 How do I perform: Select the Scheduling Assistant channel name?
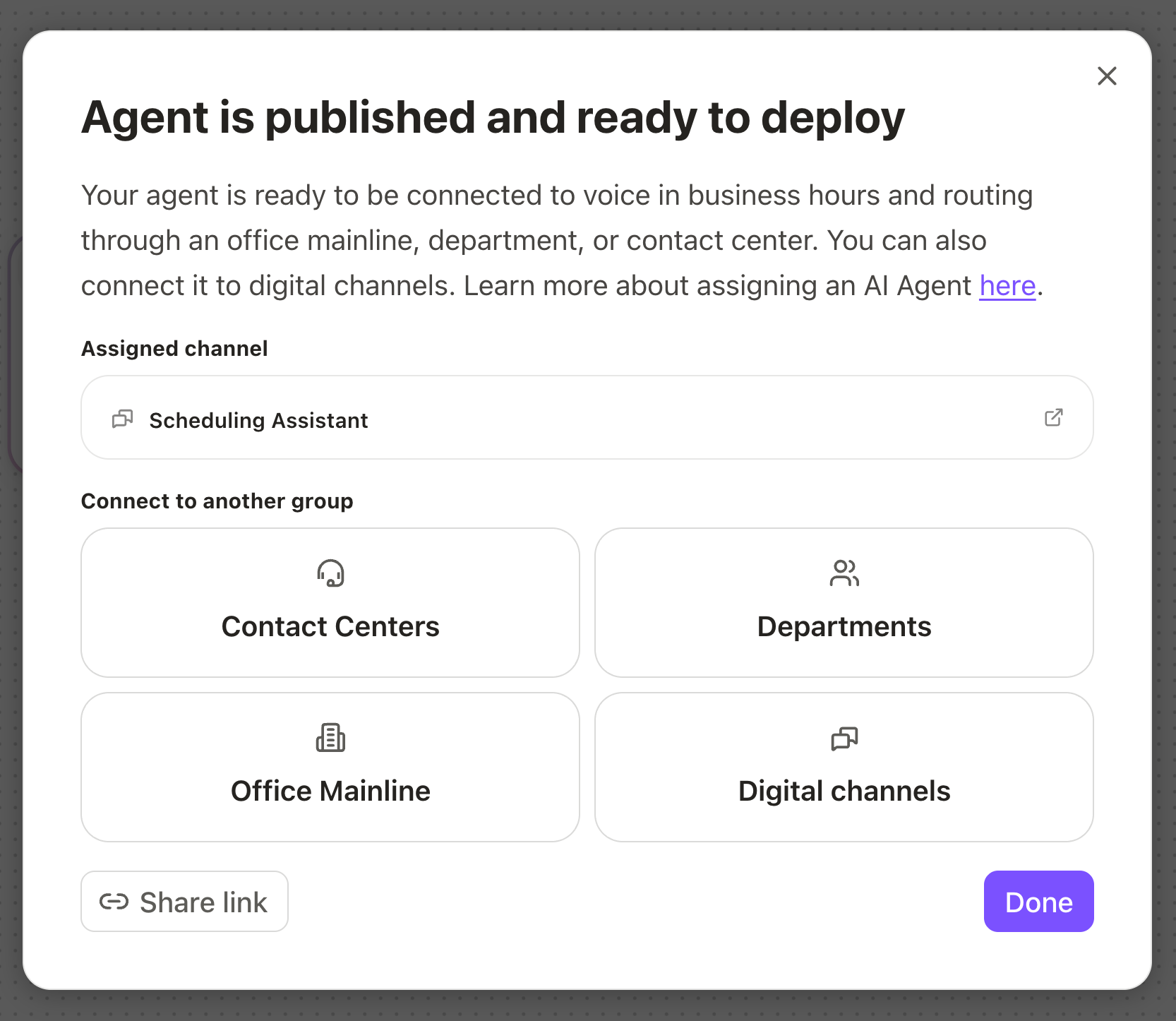coord(258,420)
